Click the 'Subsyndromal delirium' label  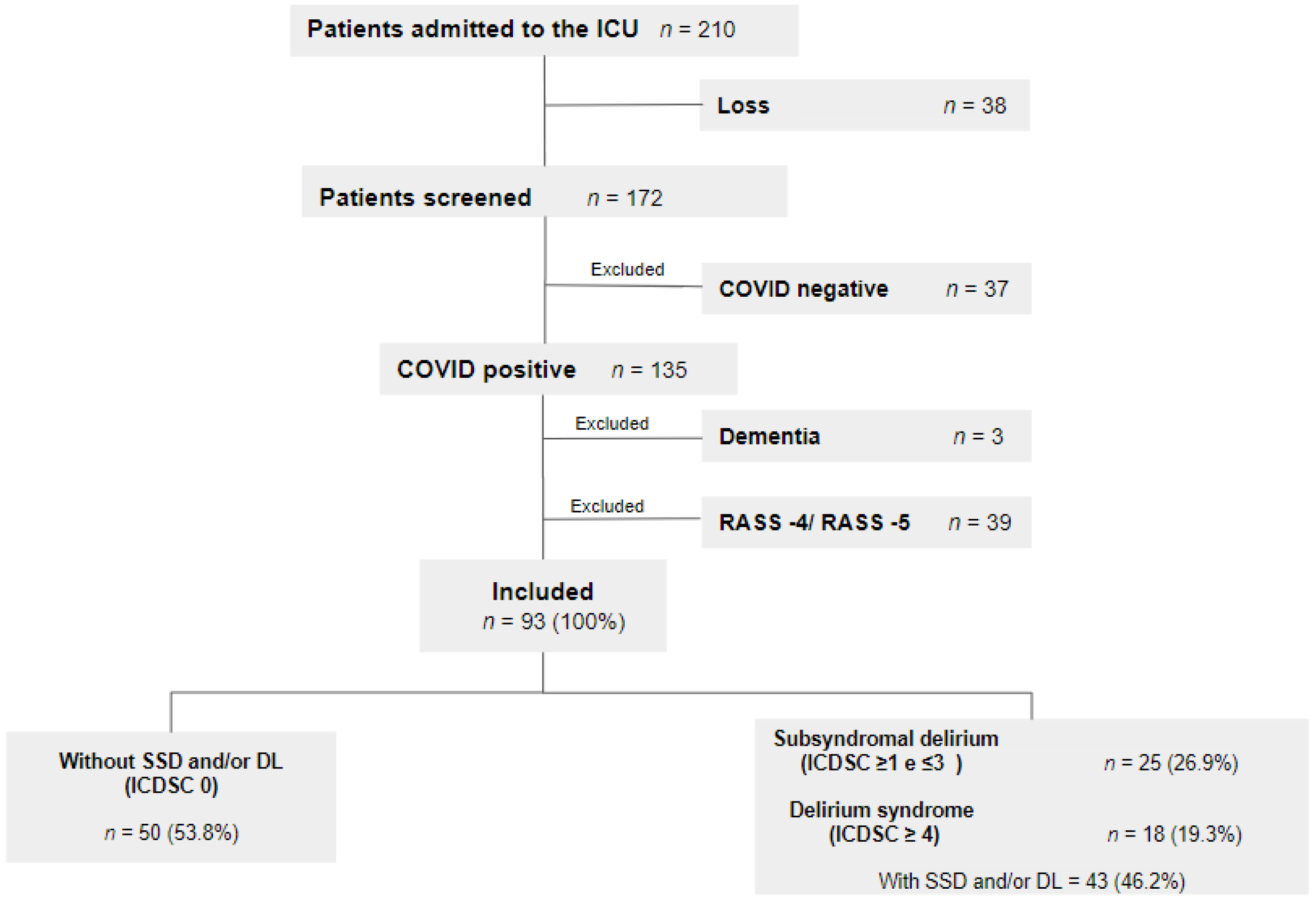coord(885,739)
